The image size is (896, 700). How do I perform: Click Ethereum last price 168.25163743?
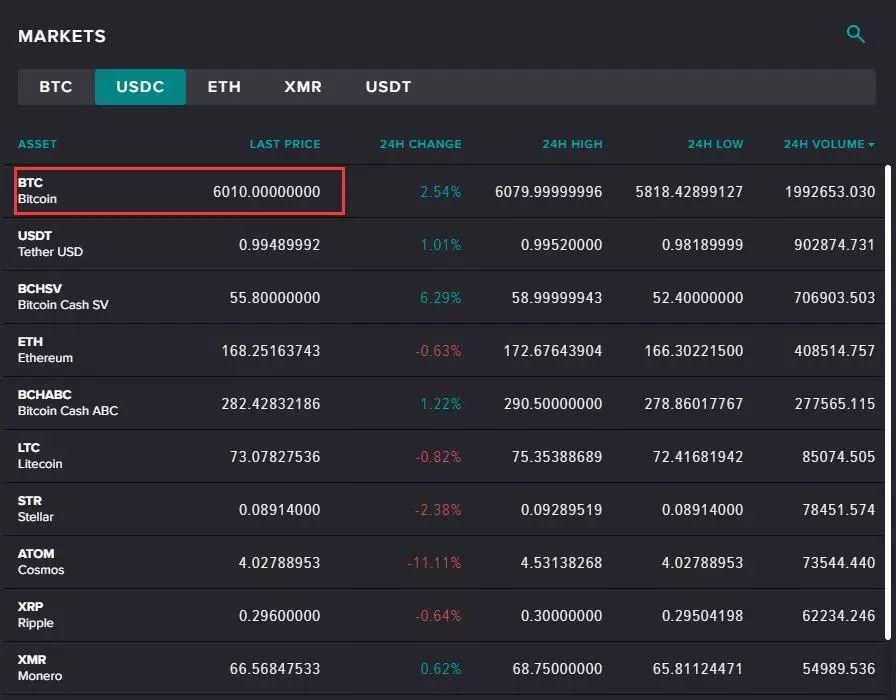[x=271, y=350]
